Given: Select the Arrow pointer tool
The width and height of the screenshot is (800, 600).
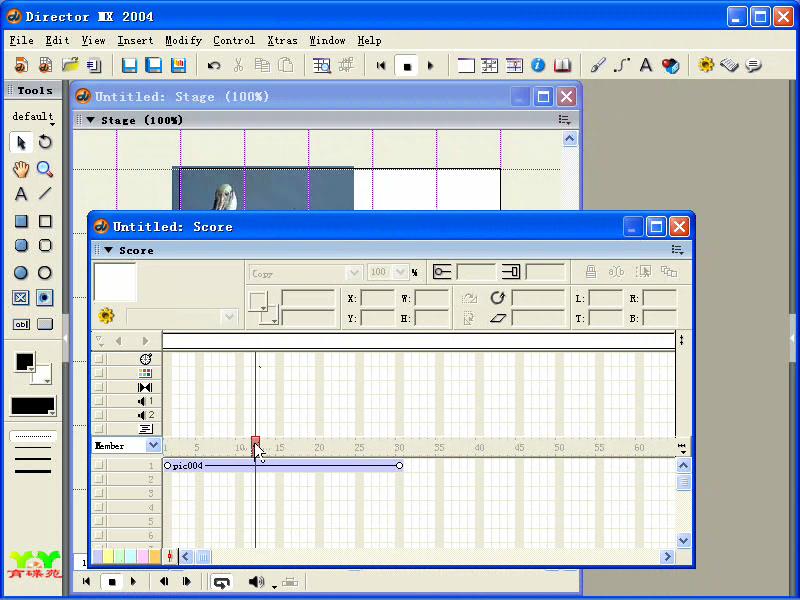Looking at the screenshot, I should [21, 142].
